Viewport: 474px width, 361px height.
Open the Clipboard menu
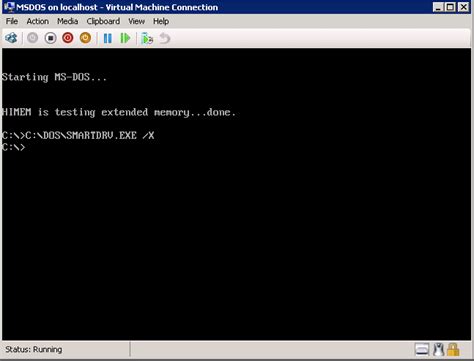tap(103, 21)
